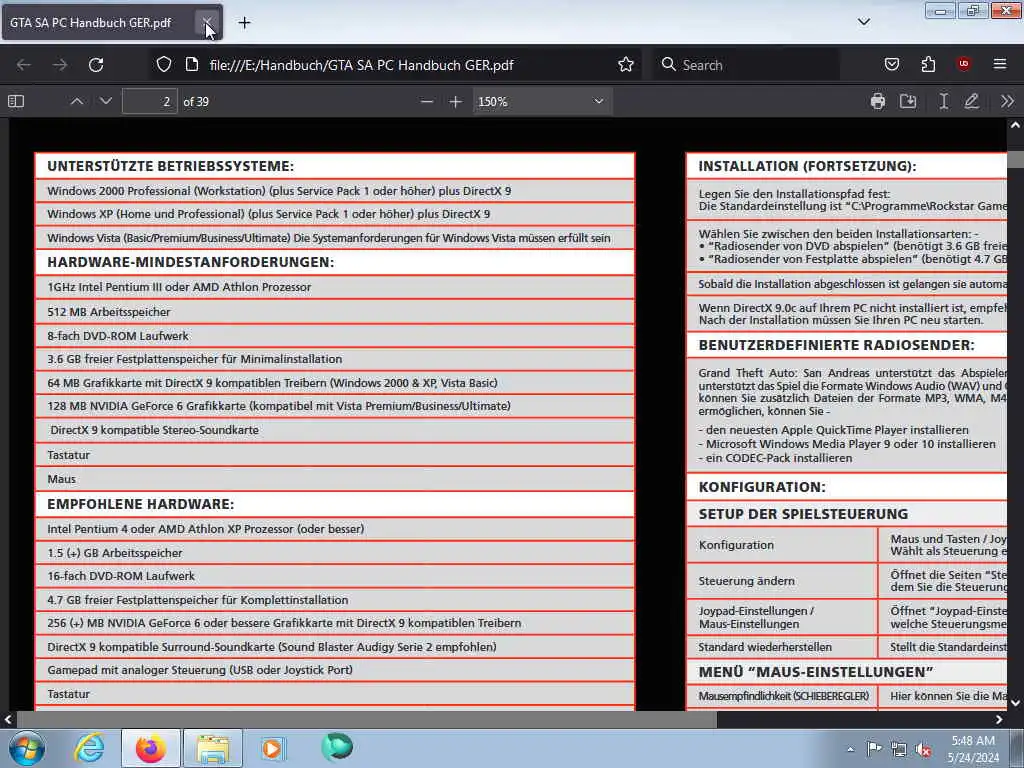
Task: Open tracking protection shield icon
Action: point(164,65)
